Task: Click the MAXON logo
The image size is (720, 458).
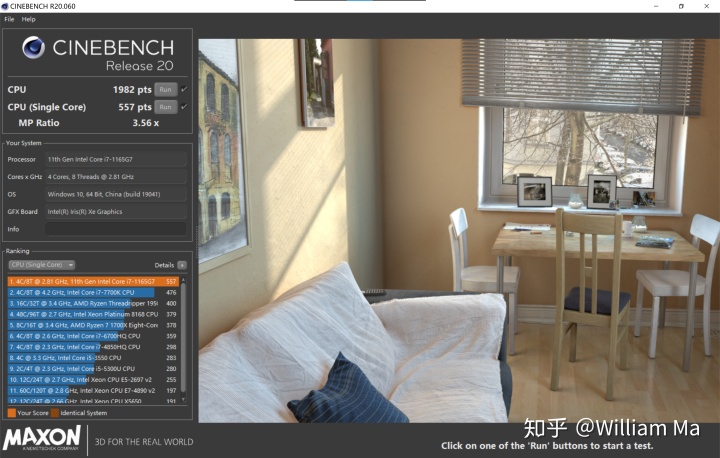Action: click(x=42, y=438)
